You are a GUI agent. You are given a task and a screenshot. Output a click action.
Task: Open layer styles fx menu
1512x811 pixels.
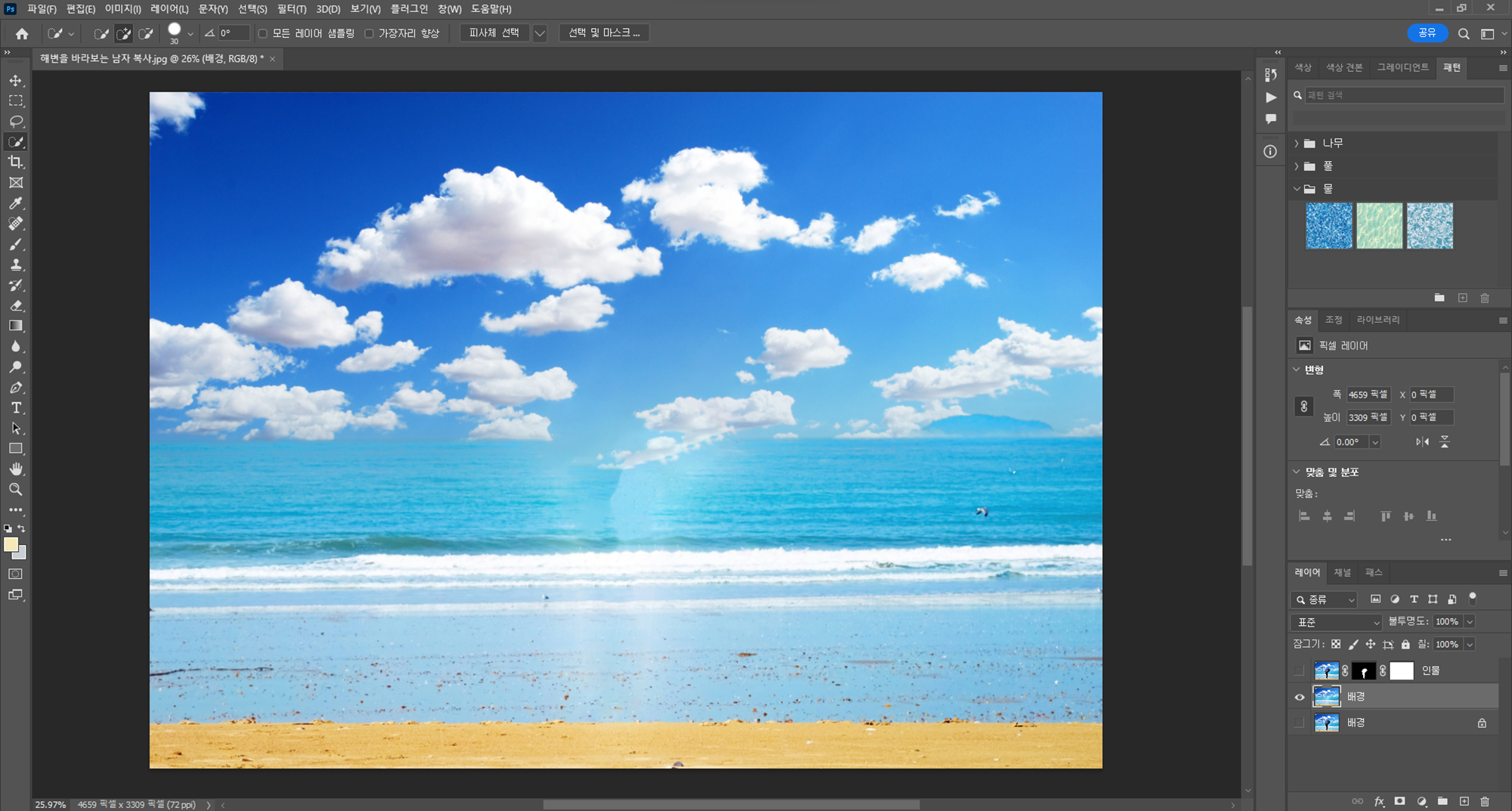coord(1379,801)
